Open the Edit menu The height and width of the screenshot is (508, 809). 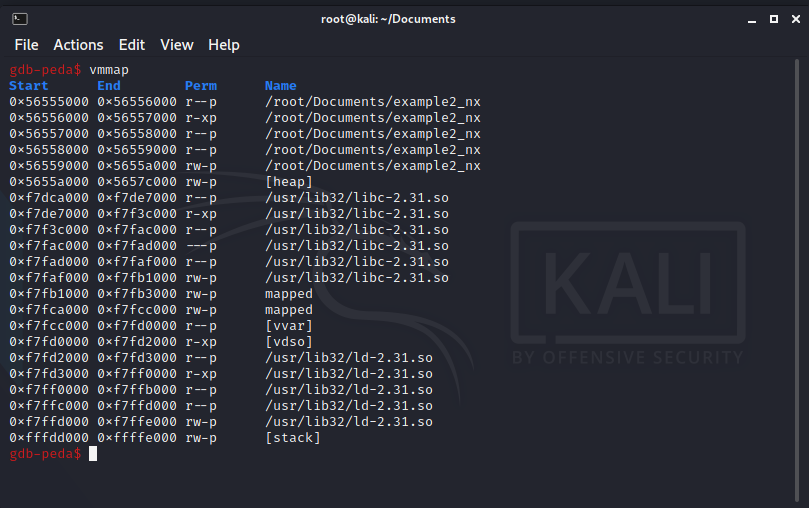tap(132, 45)
